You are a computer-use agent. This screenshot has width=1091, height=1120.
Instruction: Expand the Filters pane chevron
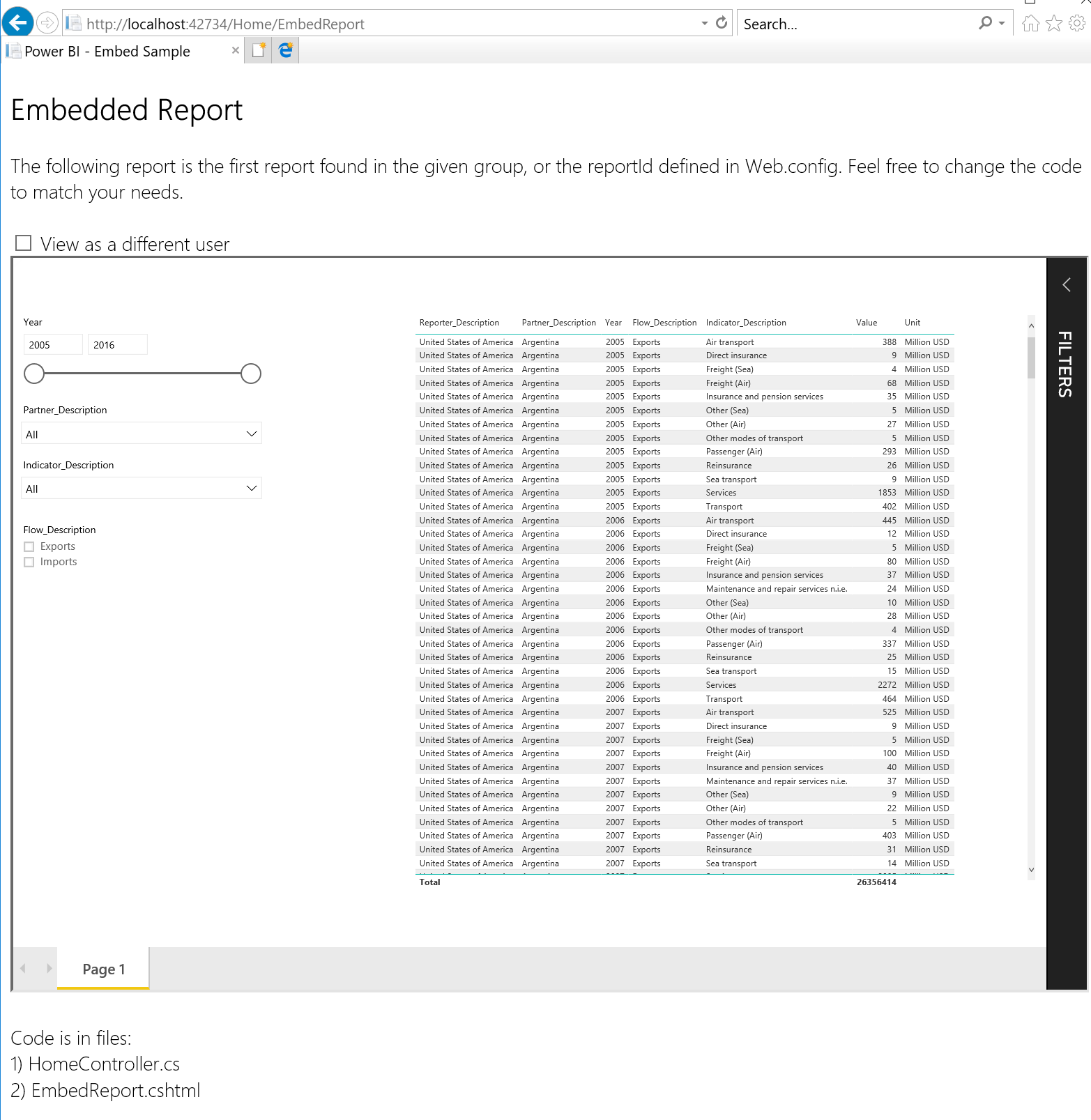coord(1066,284)
